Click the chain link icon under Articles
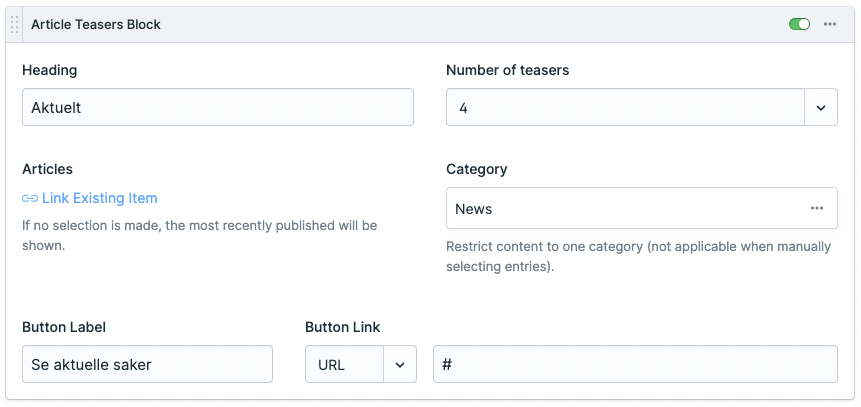This screenshot has width=861, height=407. (30, 199)
